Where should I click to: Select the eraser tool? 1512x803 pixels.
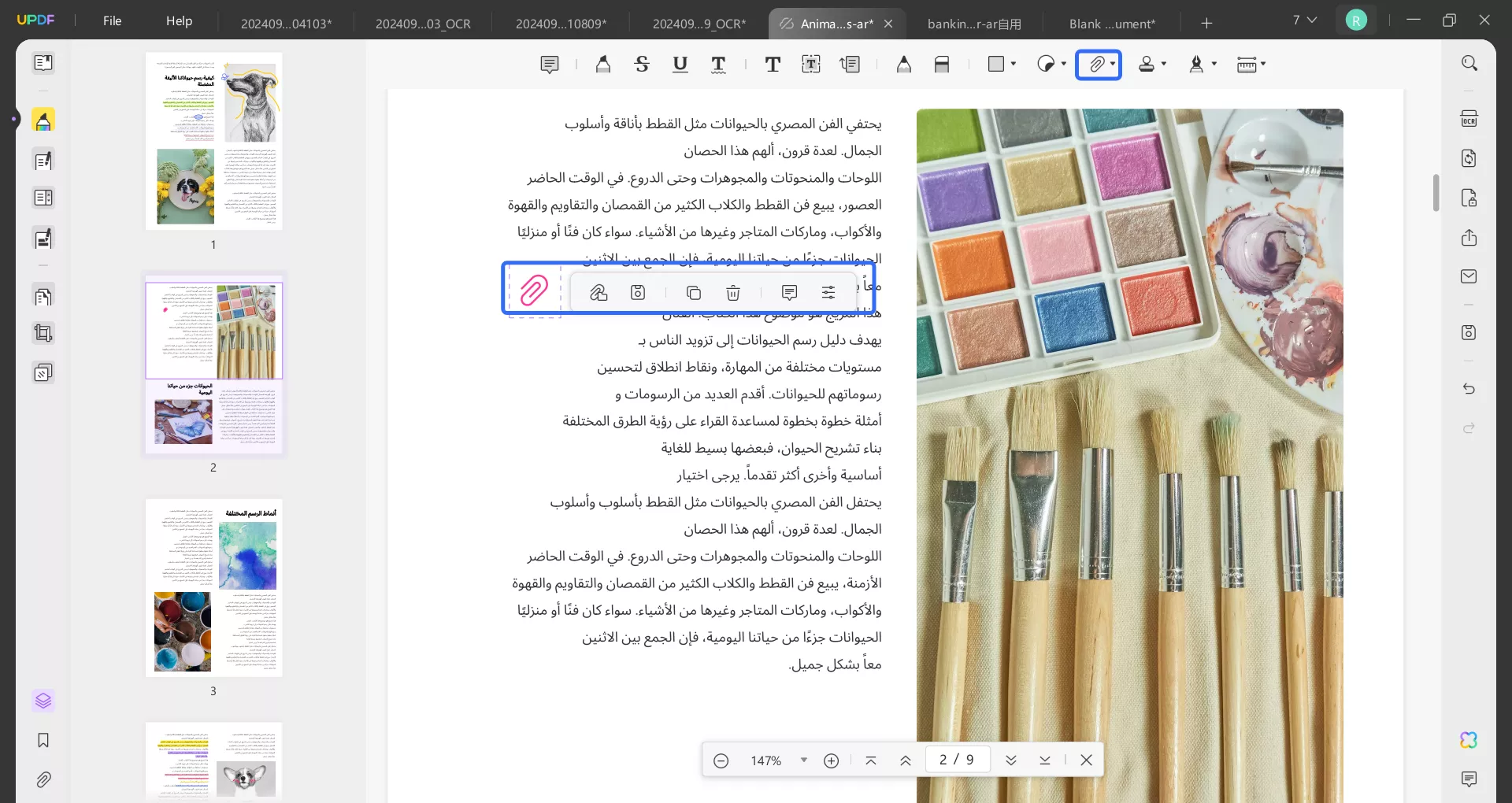coord(942,65)
